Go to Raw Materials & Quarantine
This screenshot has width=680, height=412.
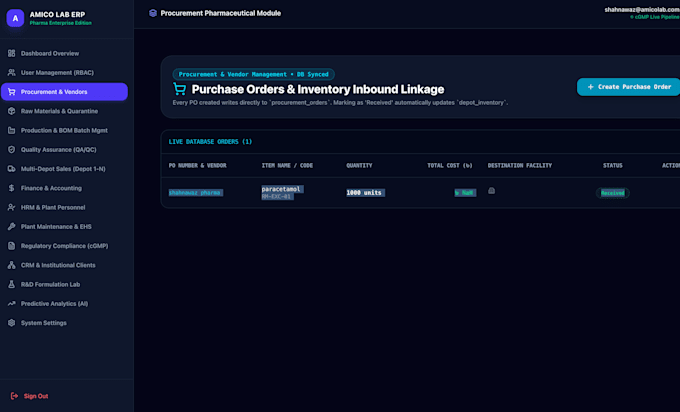tap(64, 111)
